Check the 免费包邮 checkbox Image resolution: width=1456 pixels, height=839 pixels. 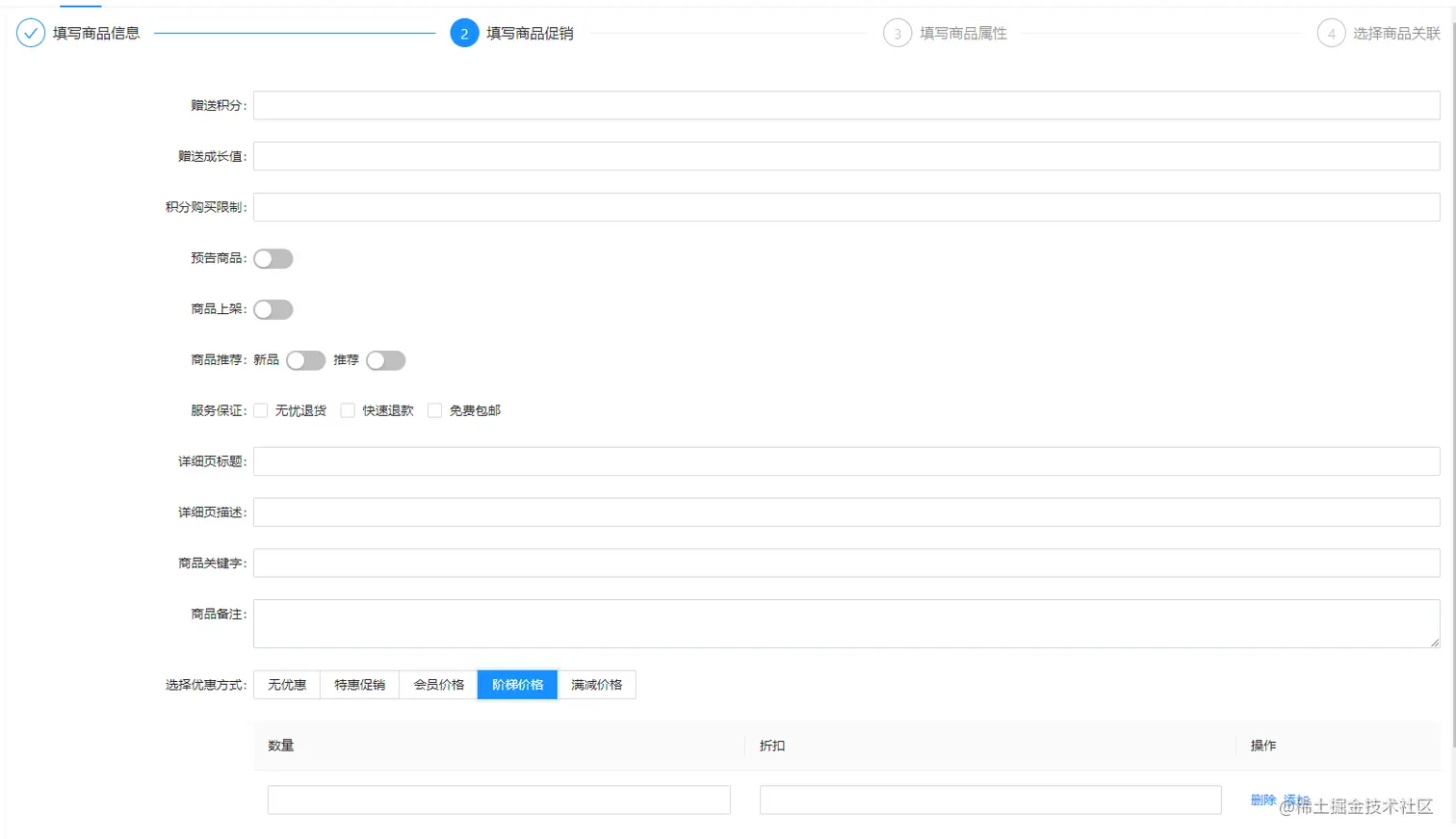pyautogui.click(x=434, y=410)
